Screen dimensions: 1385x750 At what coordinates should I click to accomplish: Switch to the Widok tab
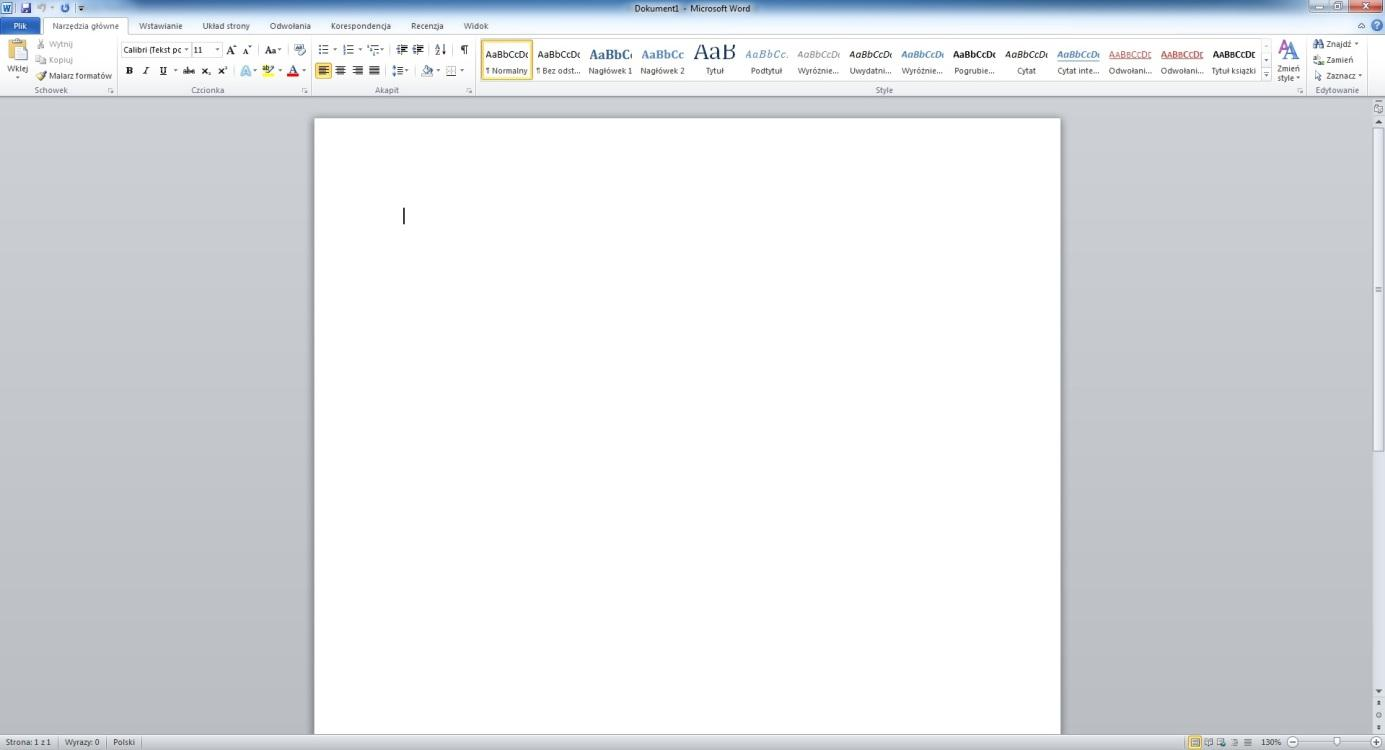pos(476,26)
